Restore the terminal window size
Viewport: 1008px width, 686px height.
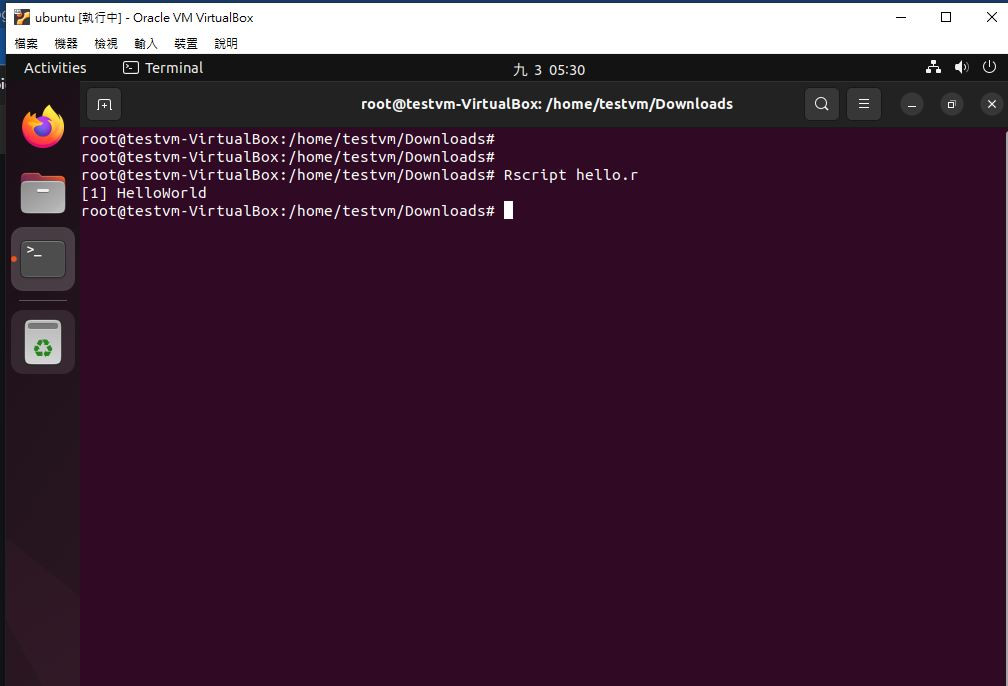pos(952,104)
